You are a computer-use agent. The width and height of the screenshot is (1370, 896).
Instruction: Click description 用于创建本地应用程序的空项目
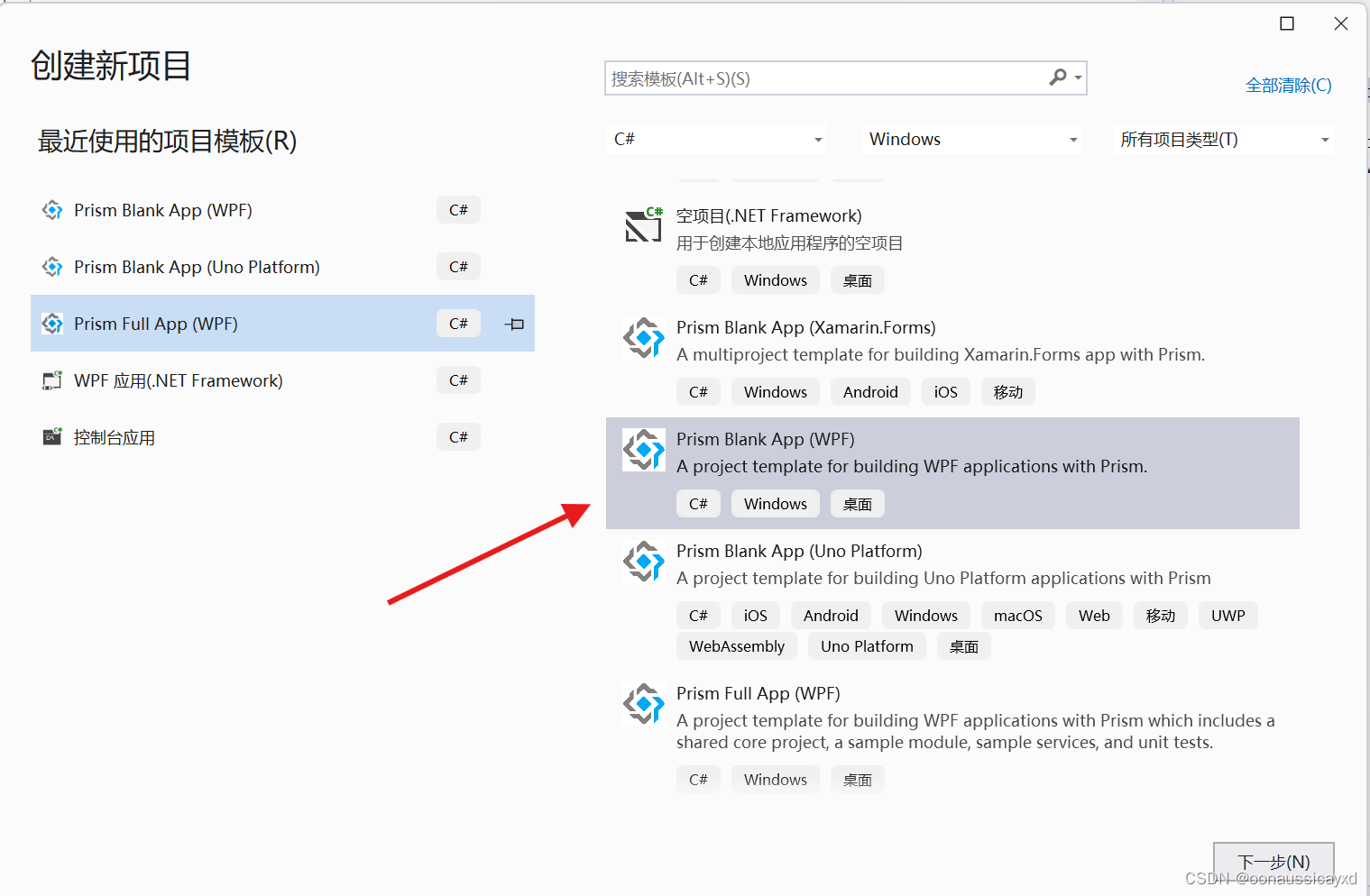pyautogui.click(x=790, y=243)
